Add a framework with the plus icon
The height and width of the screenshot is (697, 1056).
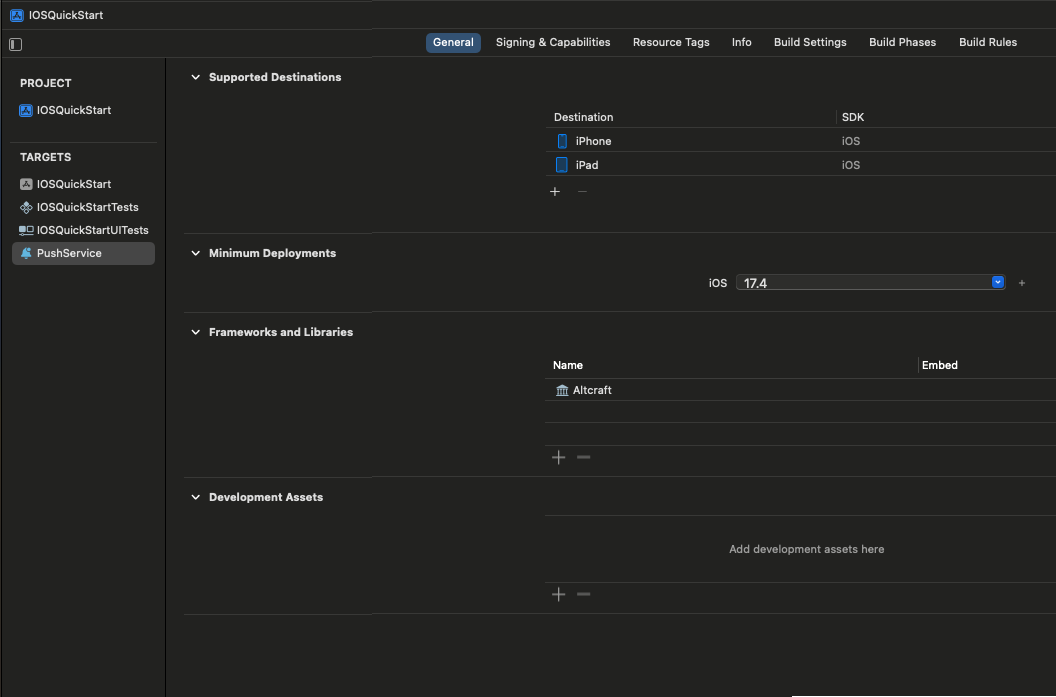point(558,457)
